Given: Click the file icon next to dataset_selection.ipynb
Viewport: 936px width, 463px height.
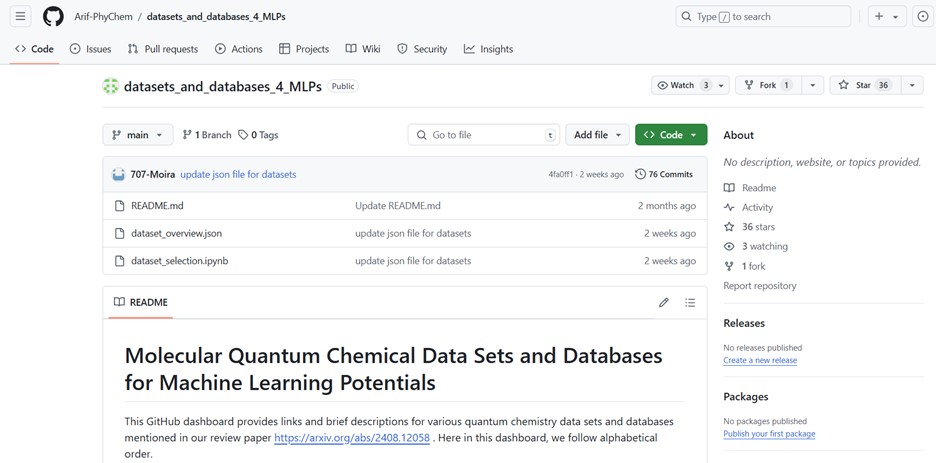Looking at the screenshot, I should pyautogui.click(x=119, y=261).
